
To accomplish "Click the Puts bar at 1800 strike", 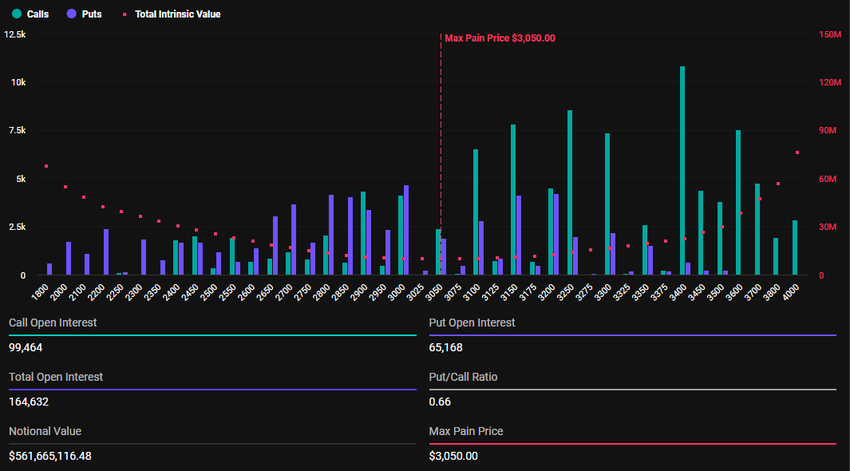I will click(x=49, y=269).
